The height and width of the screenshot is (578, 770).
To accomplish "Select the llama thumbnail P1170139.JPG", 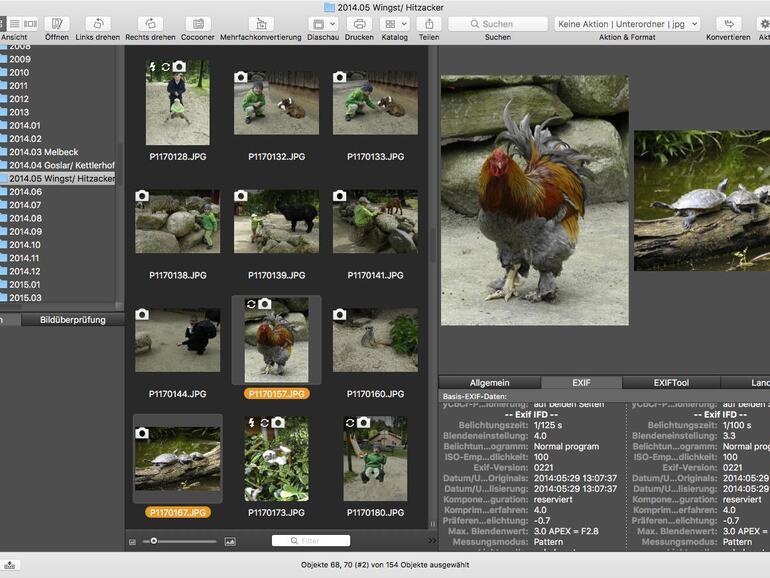I will point(276,221).
